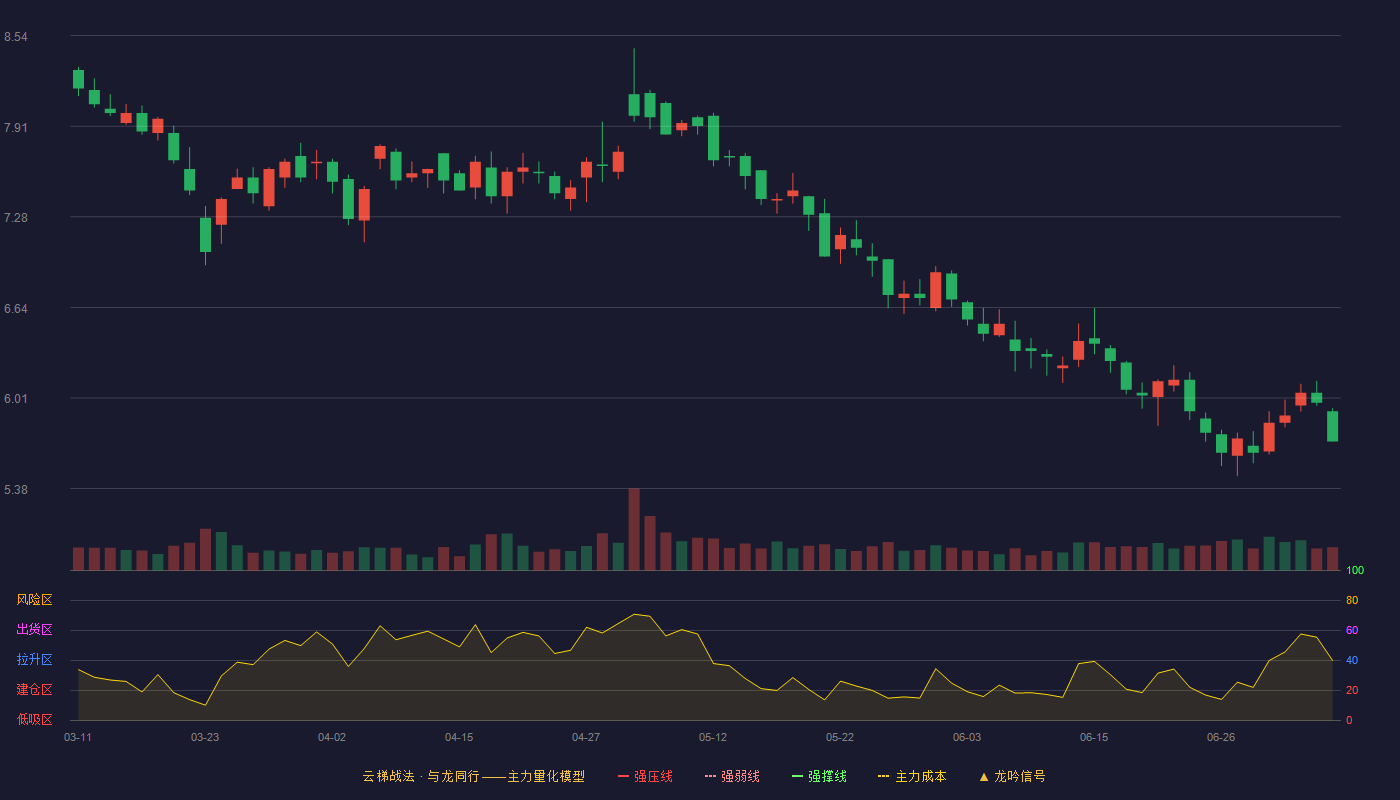Click the magenta 60 indicator axis value
Viewport: 1400px width, 800px height.
click(x=1352, y=630)
